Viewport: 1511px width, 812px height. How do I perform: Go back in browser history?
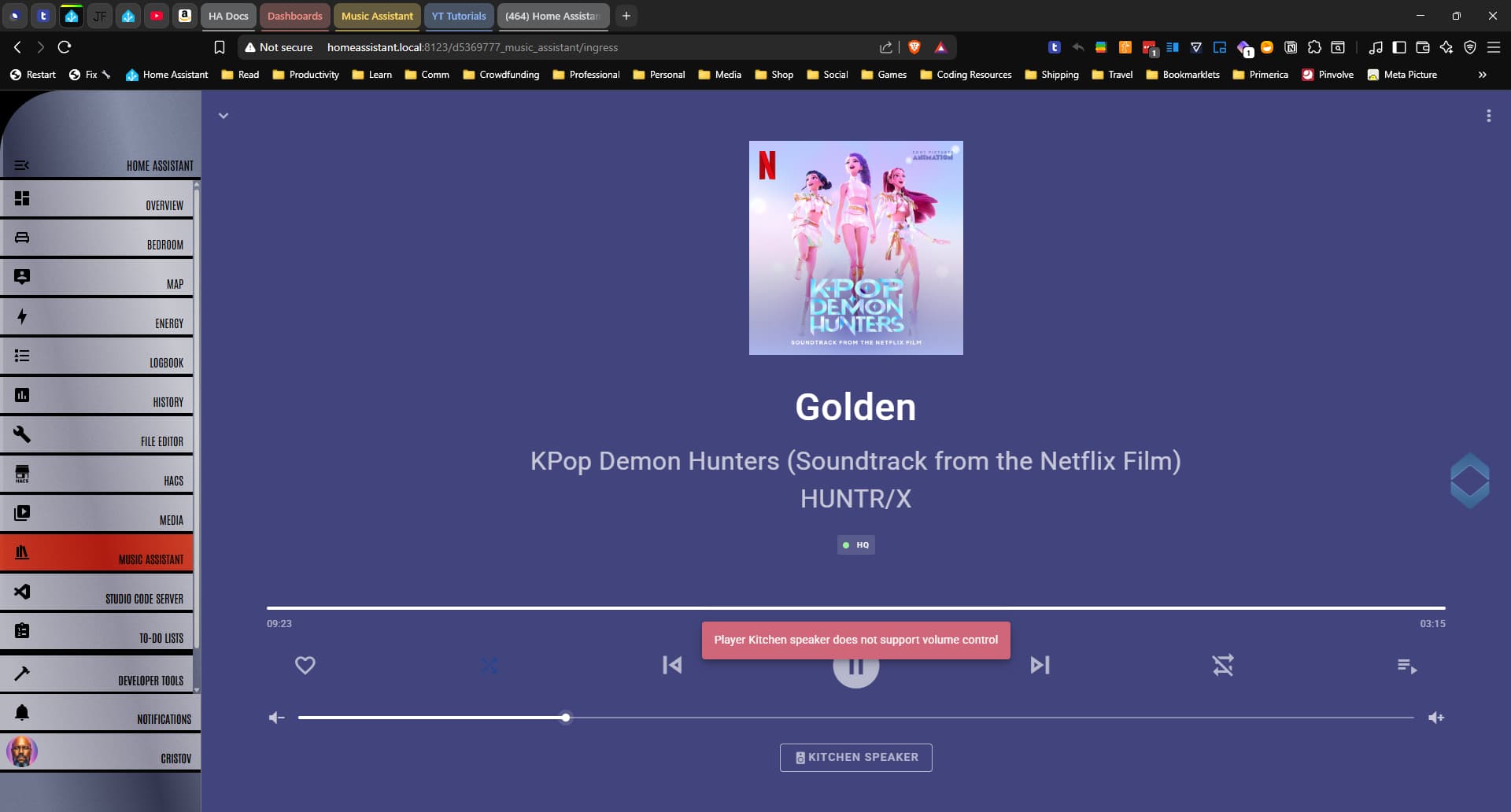pyautogui.click(x=17, y=47)
